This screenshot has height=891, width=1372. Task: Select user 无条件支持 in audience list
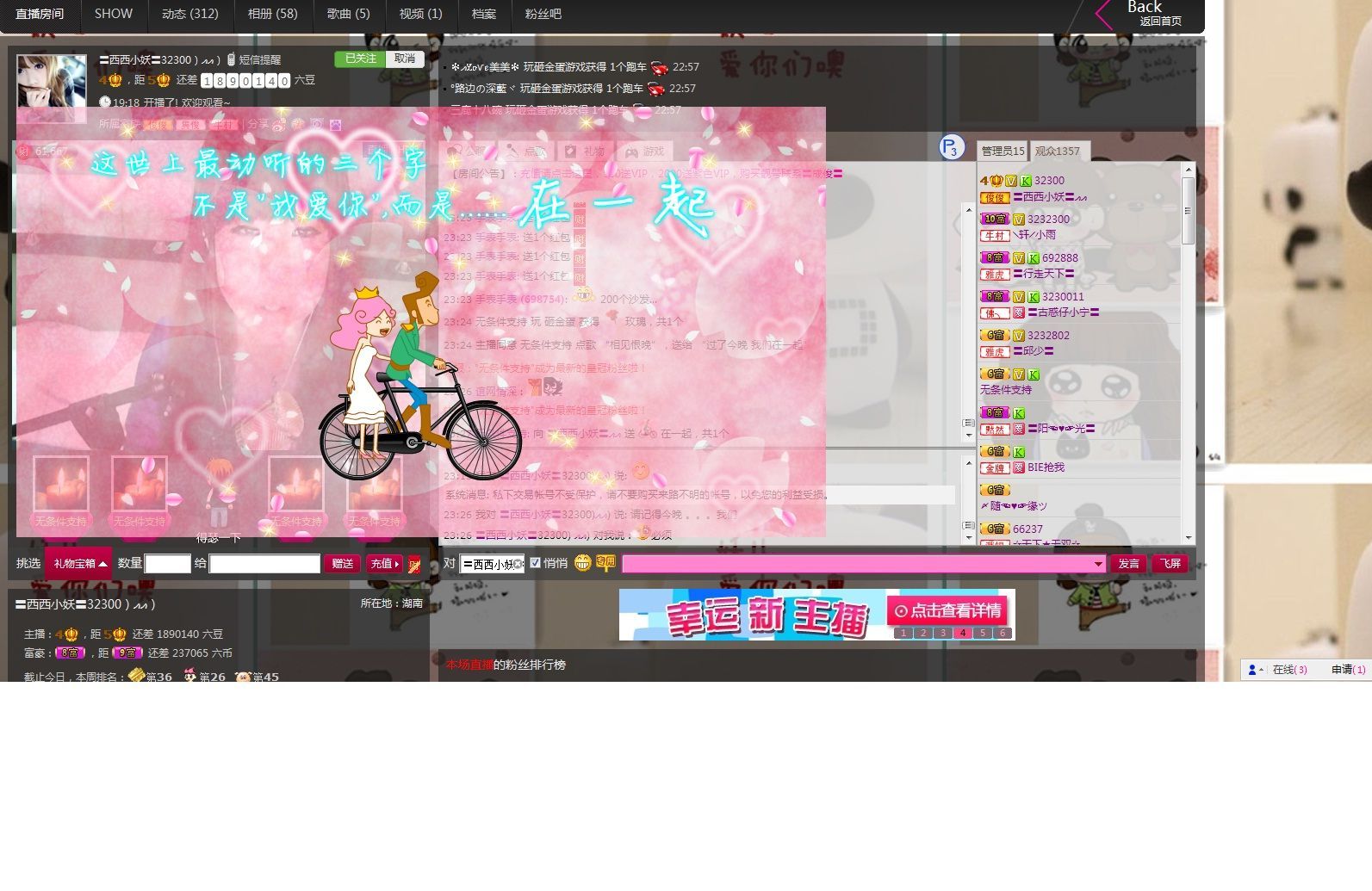tap(1079, 382)
